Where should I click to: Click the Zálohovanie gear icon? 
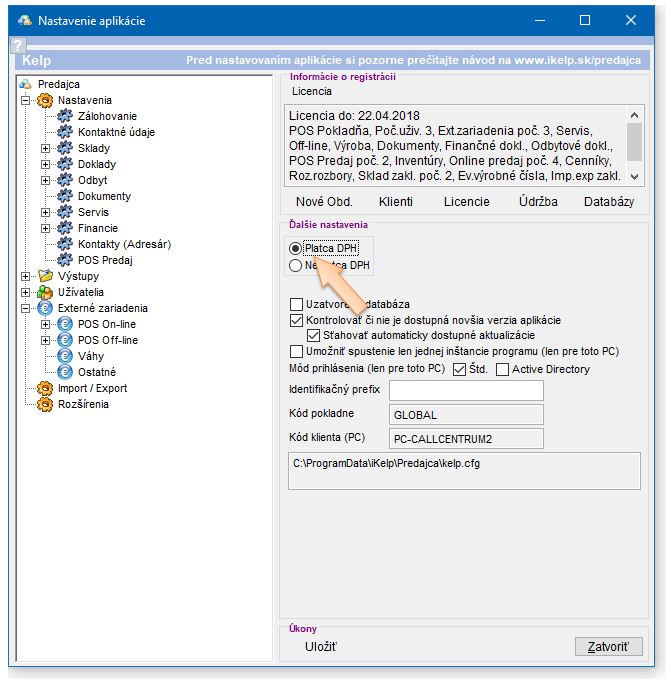(66, 116)
